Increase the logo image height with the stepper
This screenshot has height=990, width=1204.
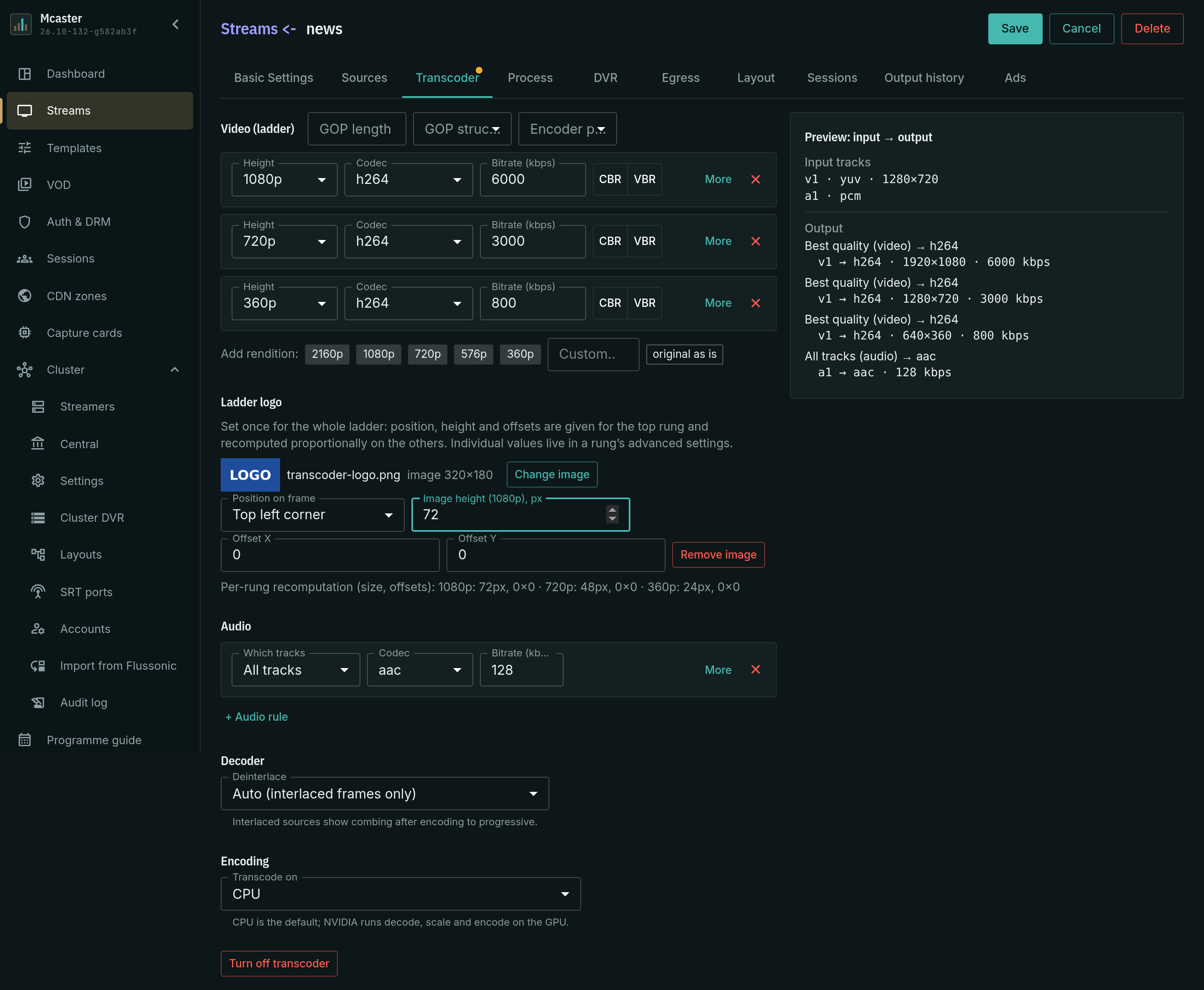point(612,510)
